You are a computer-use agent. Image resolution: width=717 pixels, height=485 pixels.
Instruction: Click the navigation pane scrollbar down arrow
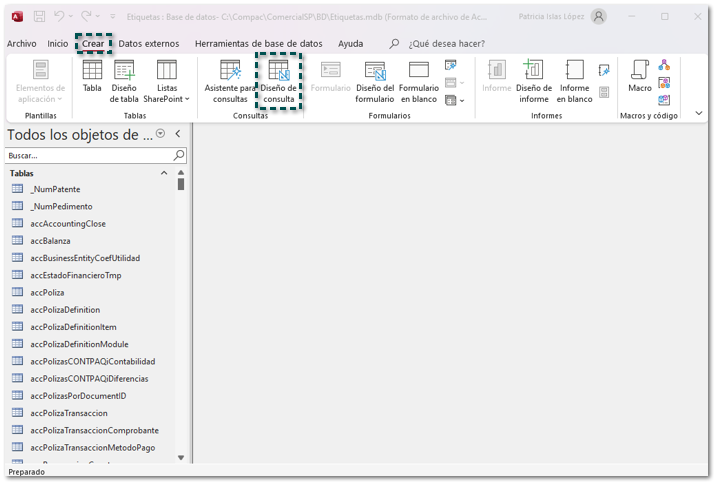[181, 457]
